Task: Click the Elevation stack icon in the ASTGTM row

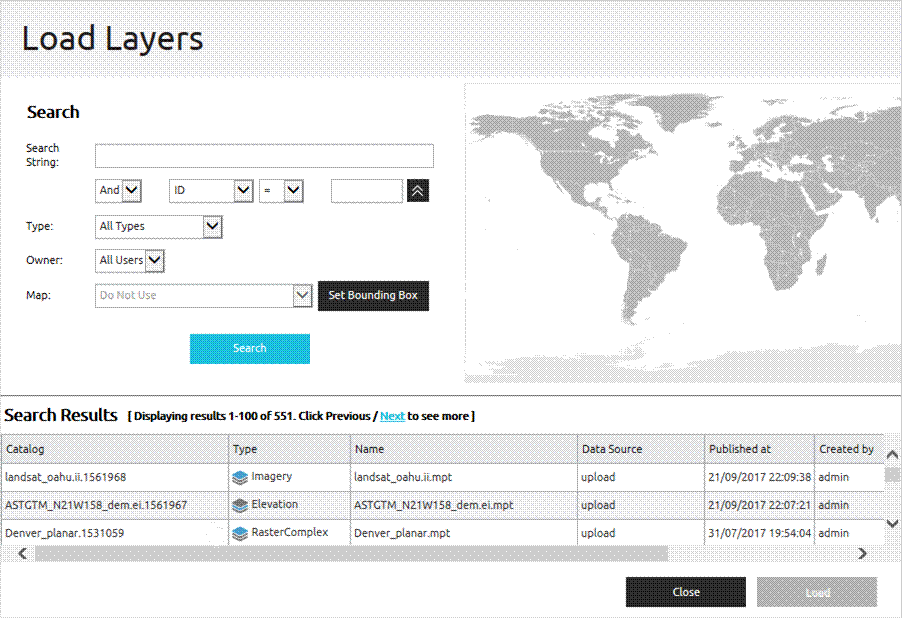Action: click(x=238, y=505)
